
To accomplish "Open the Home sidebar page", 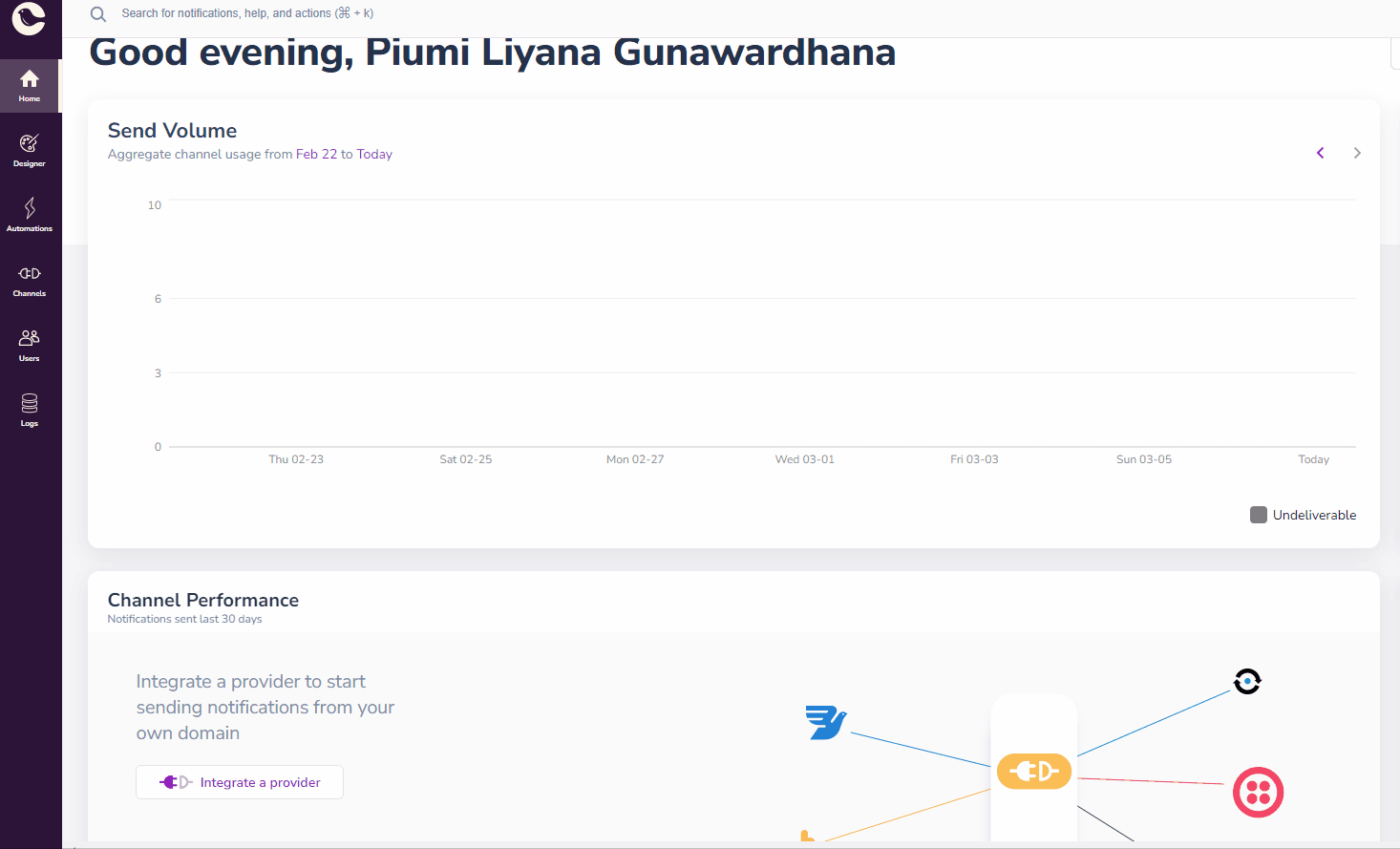I will coord(30,86).
